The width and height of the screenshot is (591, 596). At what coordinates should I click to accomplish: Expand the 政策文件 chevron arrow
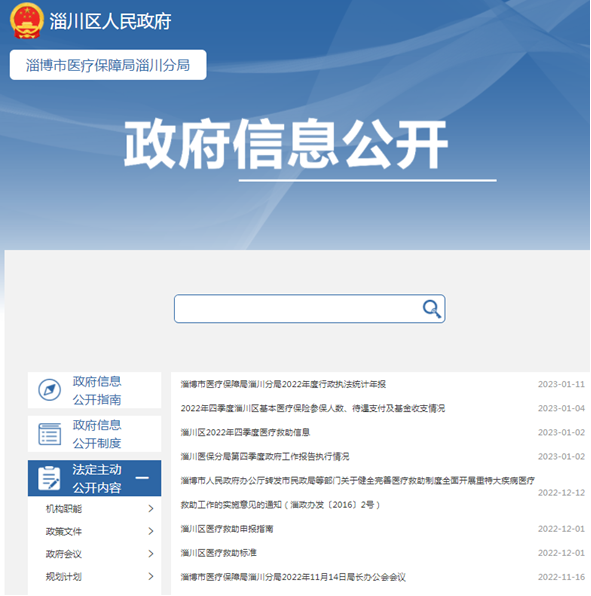151,531
